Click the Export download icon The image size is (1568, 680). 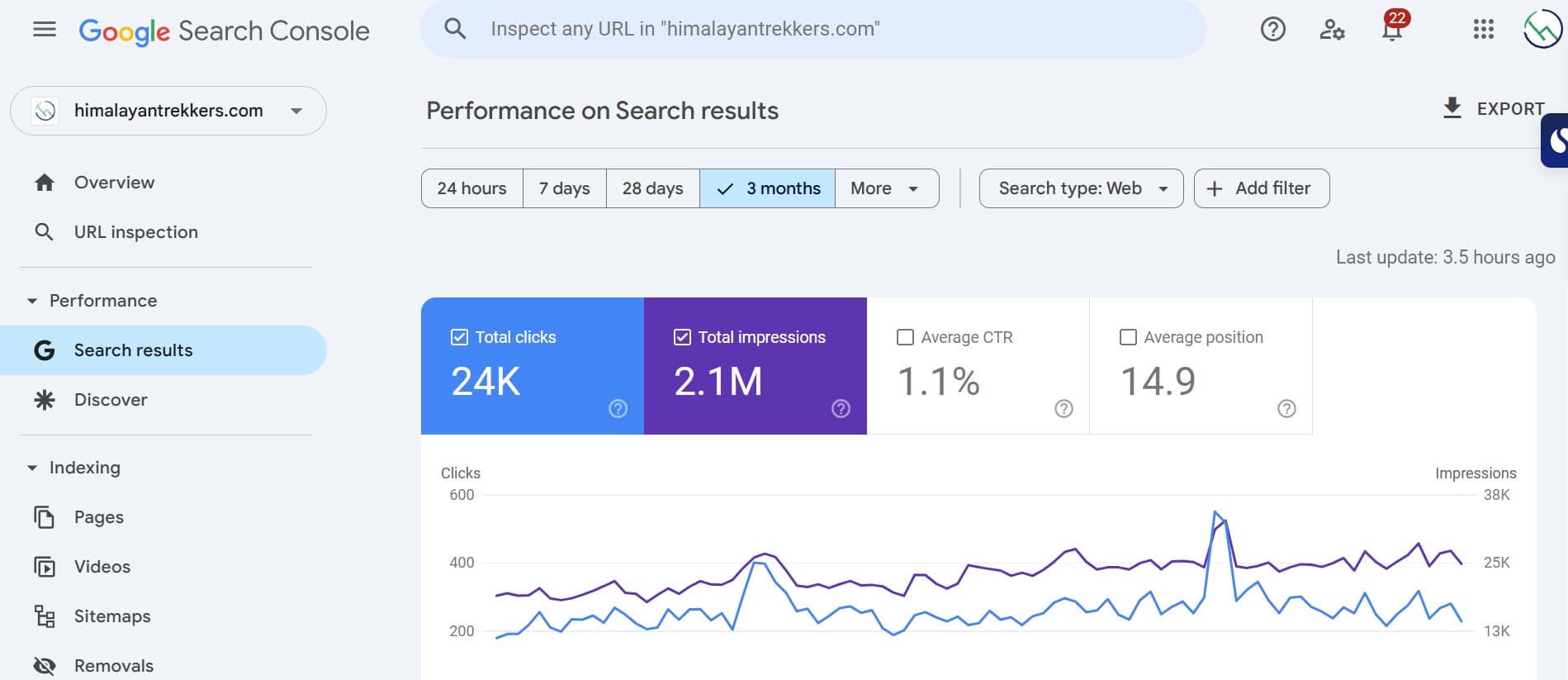coord(1452,108)
